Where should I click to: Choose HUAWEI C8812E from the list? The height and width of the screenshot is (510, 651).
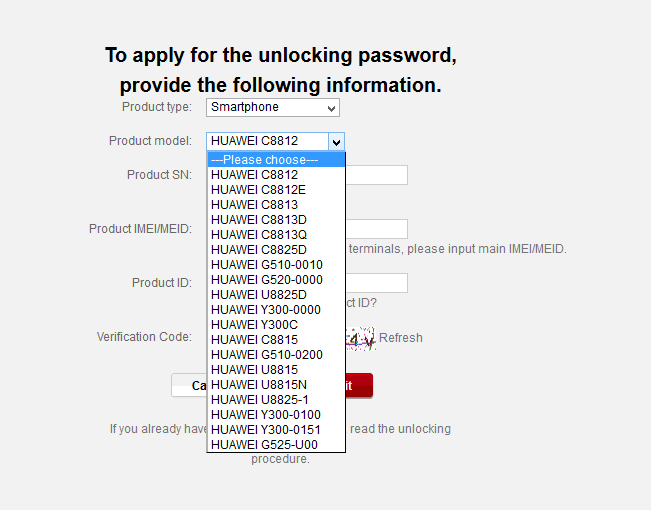tap(275, 190)
